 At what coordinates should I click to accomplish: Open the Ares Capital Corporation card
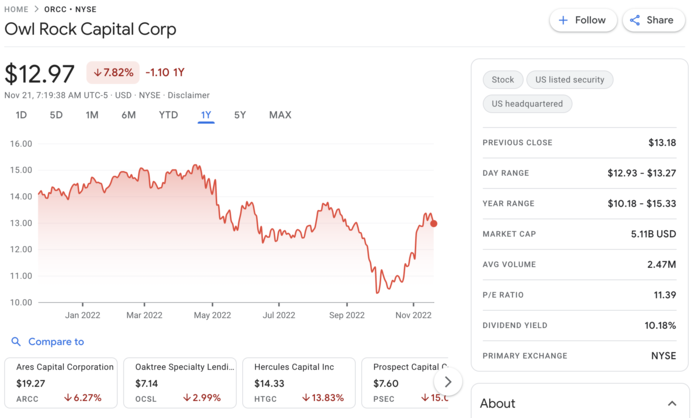point(61,383)
